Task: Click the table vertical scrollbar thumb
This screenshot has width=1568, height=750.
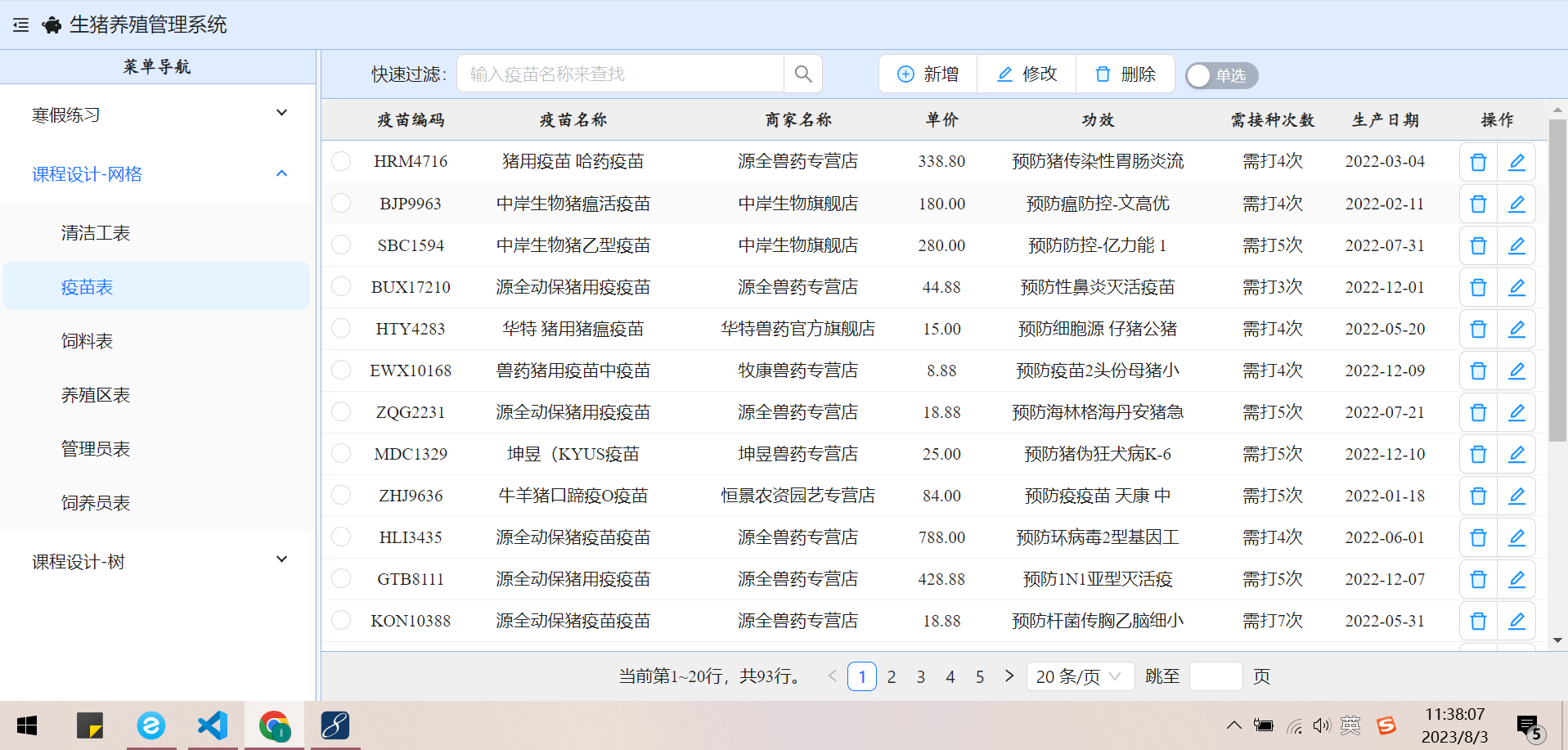Action: pyautogui.click(x=1557, y=281)
